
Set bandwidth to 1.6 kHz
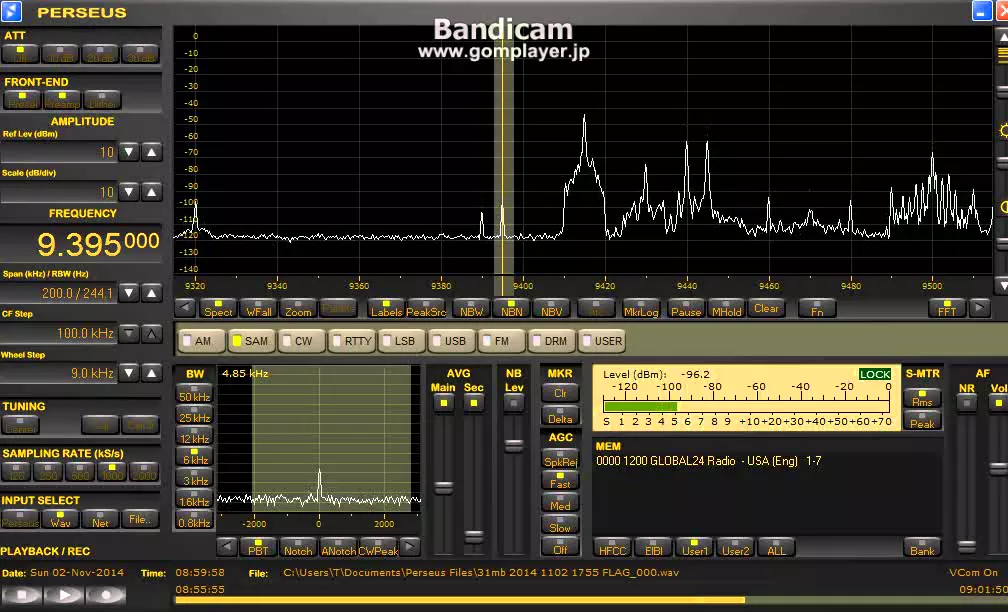[194, 500]
